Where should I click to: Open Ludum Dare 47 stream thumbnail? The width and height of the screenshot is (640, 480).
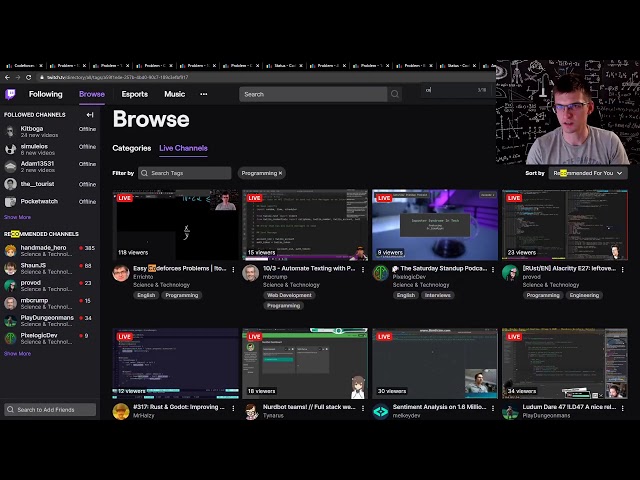tap(565, 363)
